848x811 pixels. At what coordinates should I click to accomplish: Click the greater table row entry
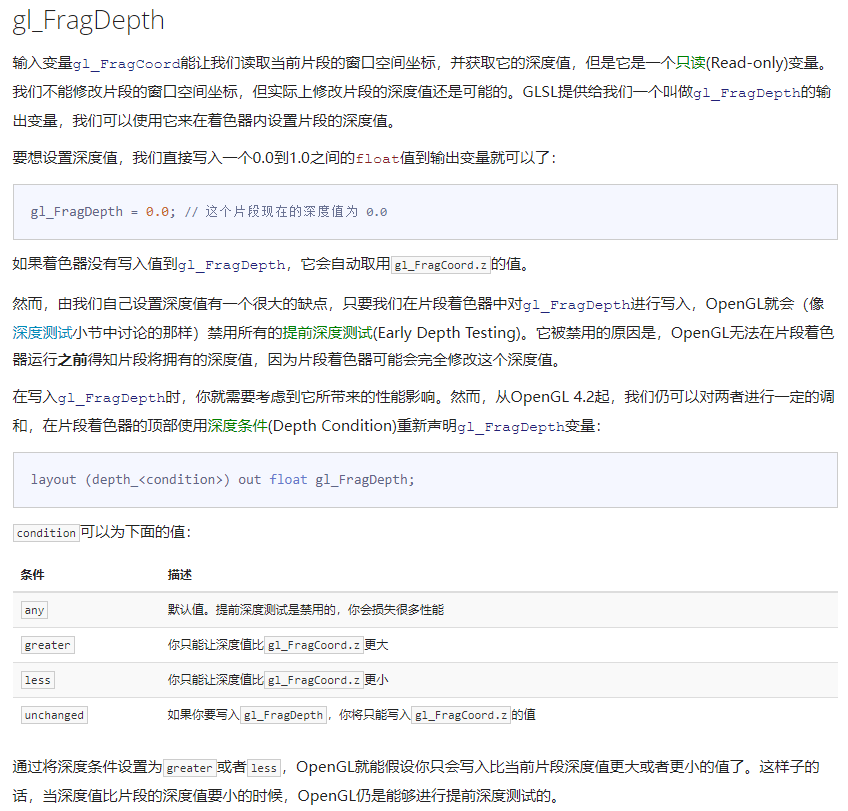pyautogui.click(x=47, y=644)
